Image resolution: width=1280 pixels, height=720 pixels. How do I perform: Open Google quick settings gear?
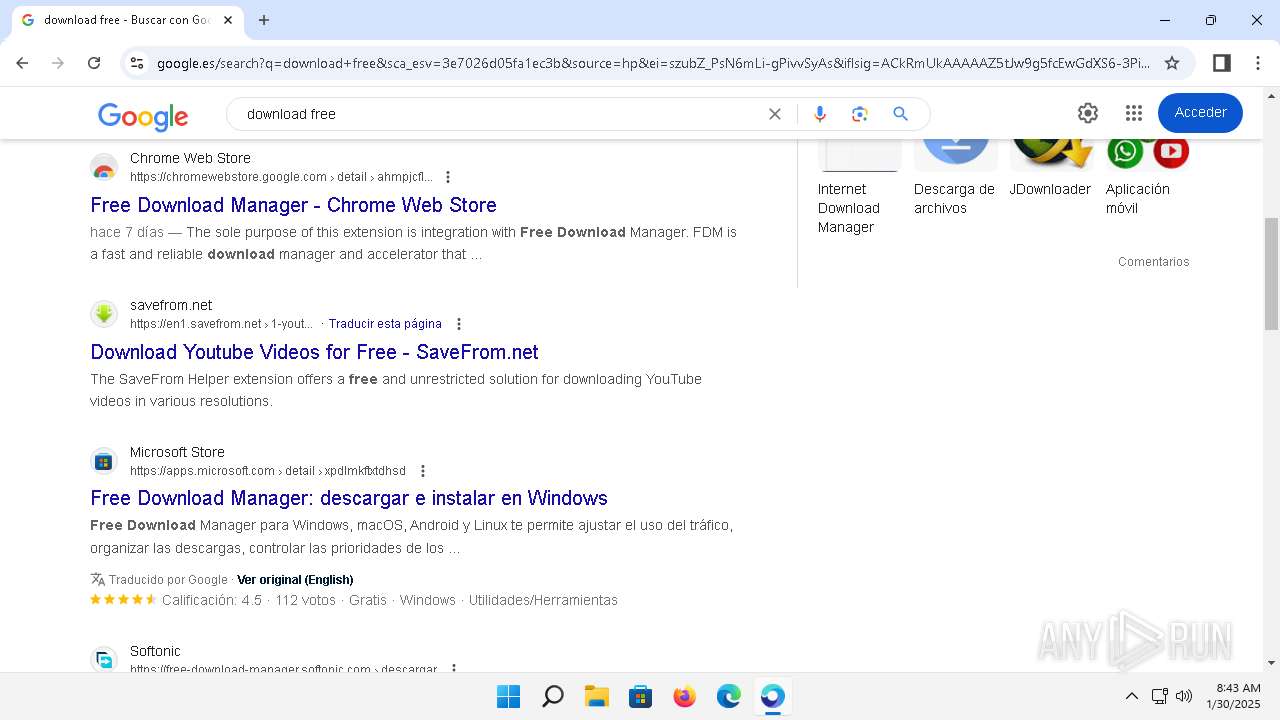(x=1088, y=113)
